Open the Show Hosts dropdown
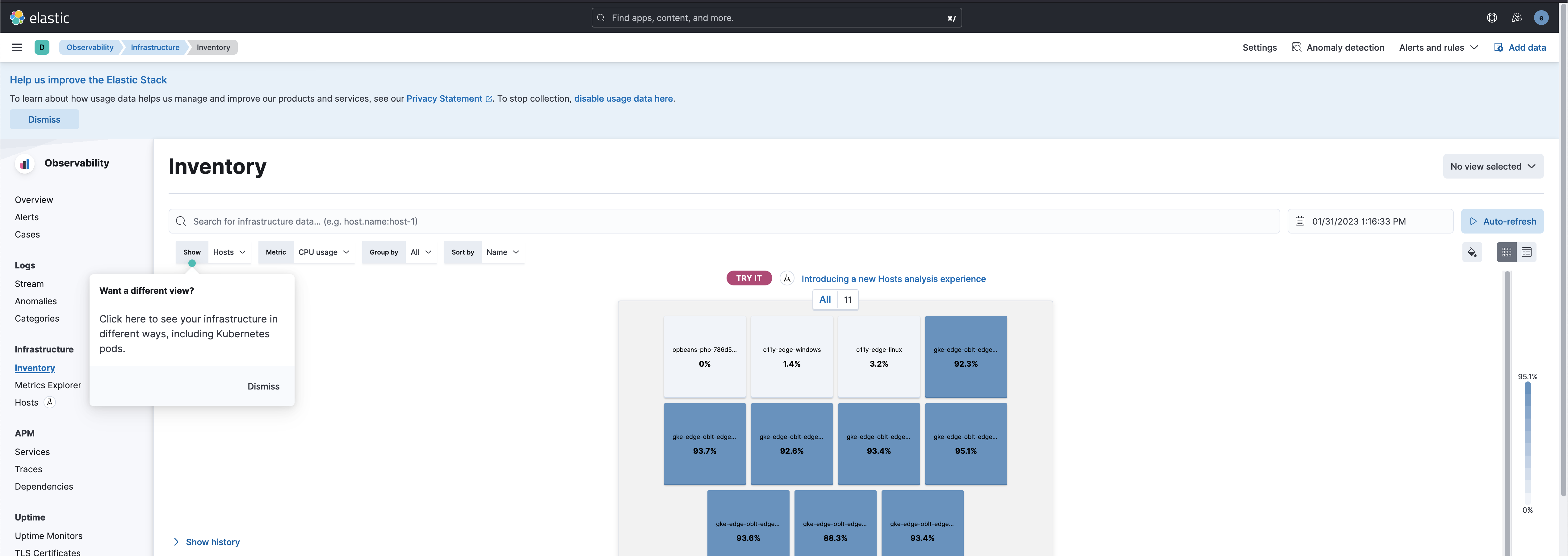This screenshot has width=1568, height=556. tap(229, 251)
